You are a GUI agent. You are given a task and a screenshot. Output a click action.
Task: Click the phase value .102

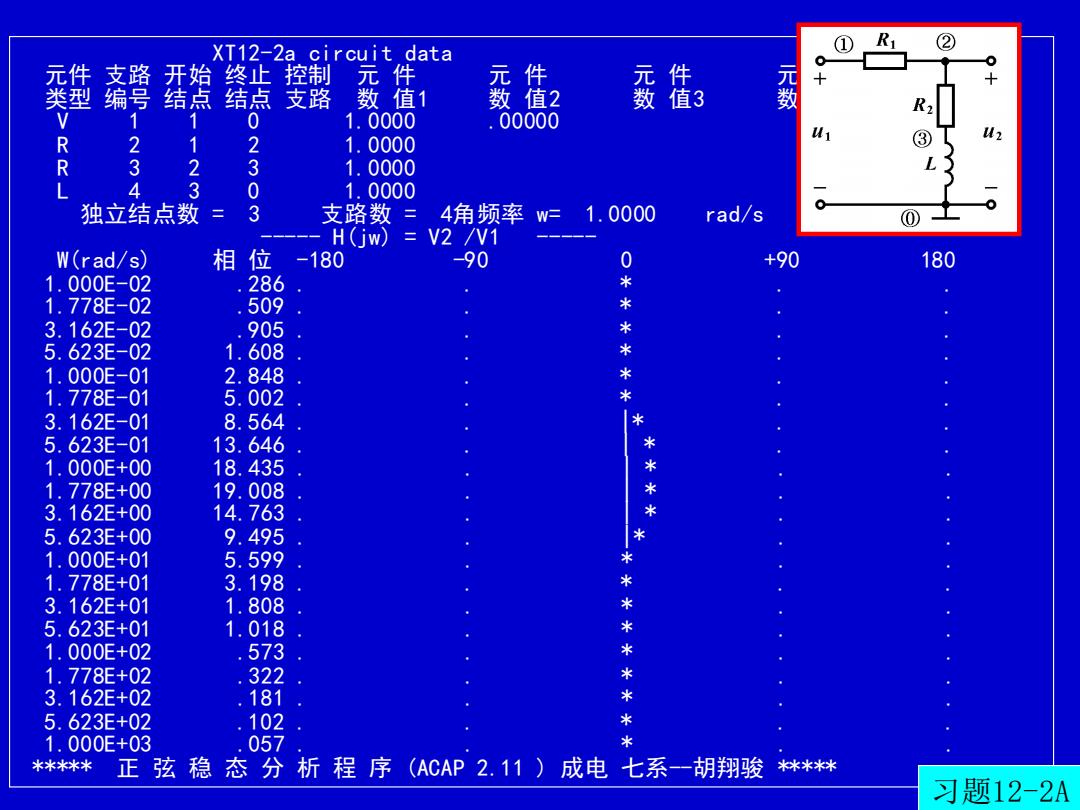click(260, 722)
